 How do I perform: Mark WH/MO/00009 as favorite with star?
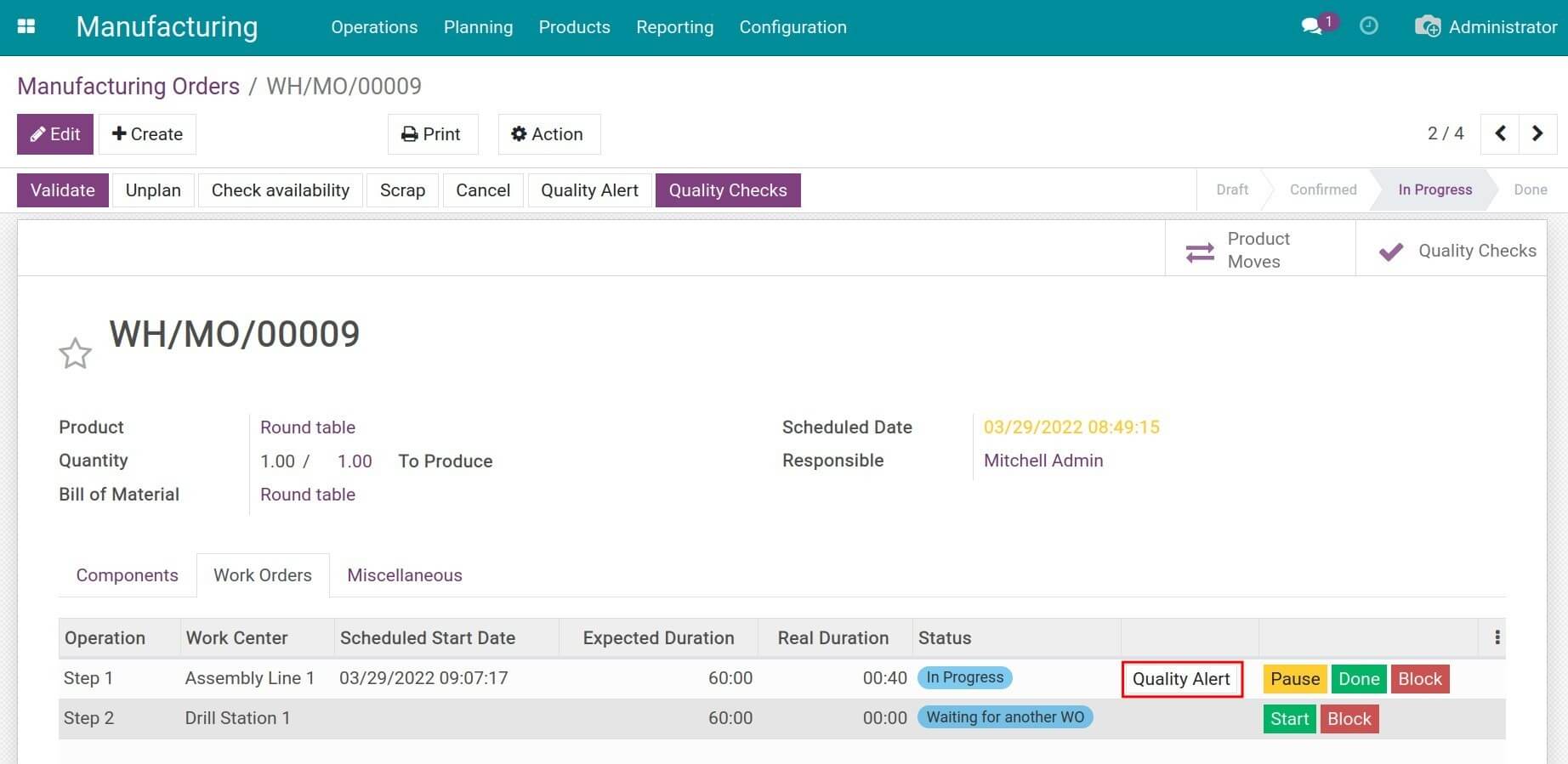coord(75,354)
